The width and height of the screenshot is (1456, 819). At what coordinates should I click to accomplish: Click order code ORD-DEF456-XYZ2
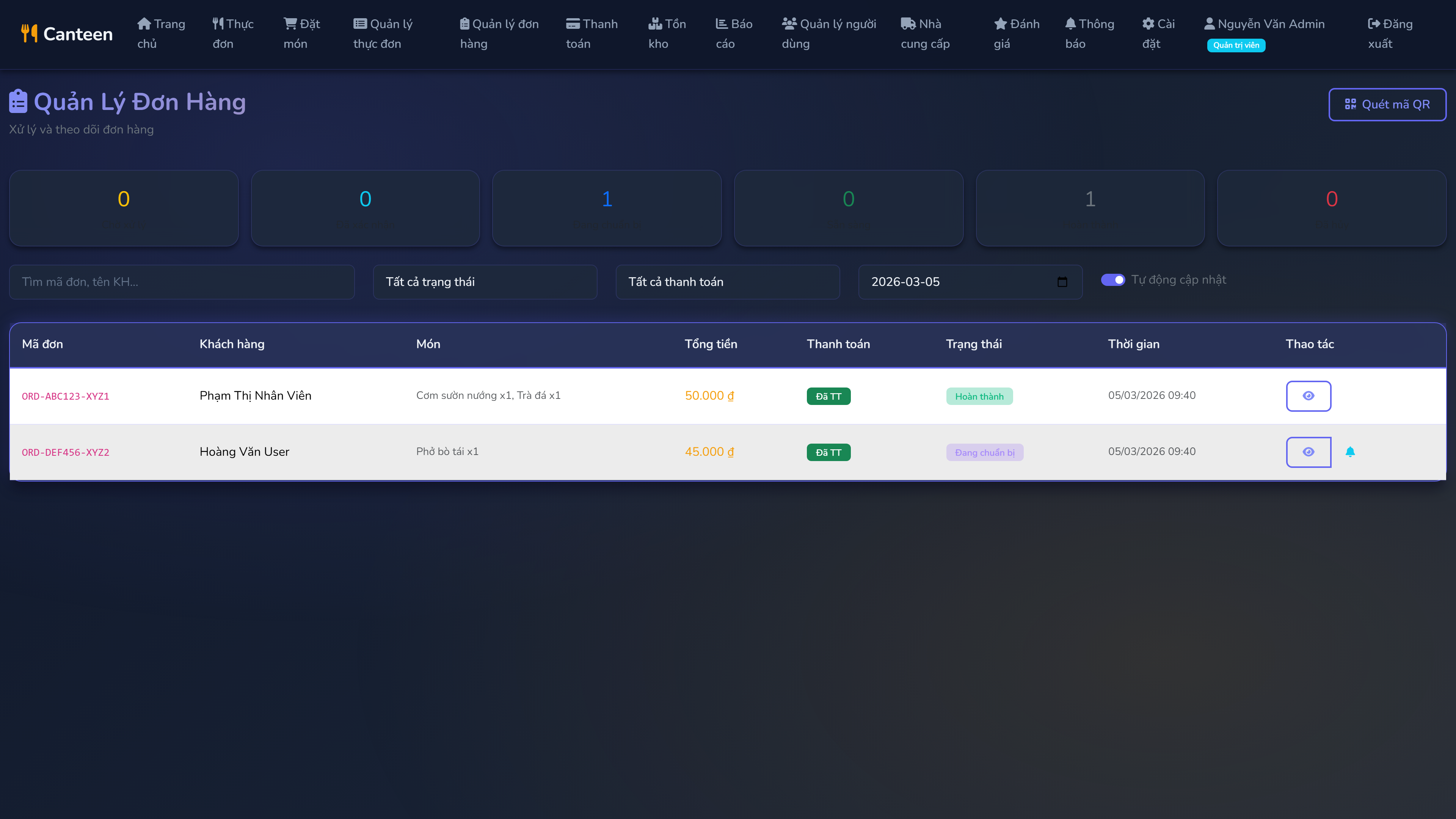(x=66, y=453)
